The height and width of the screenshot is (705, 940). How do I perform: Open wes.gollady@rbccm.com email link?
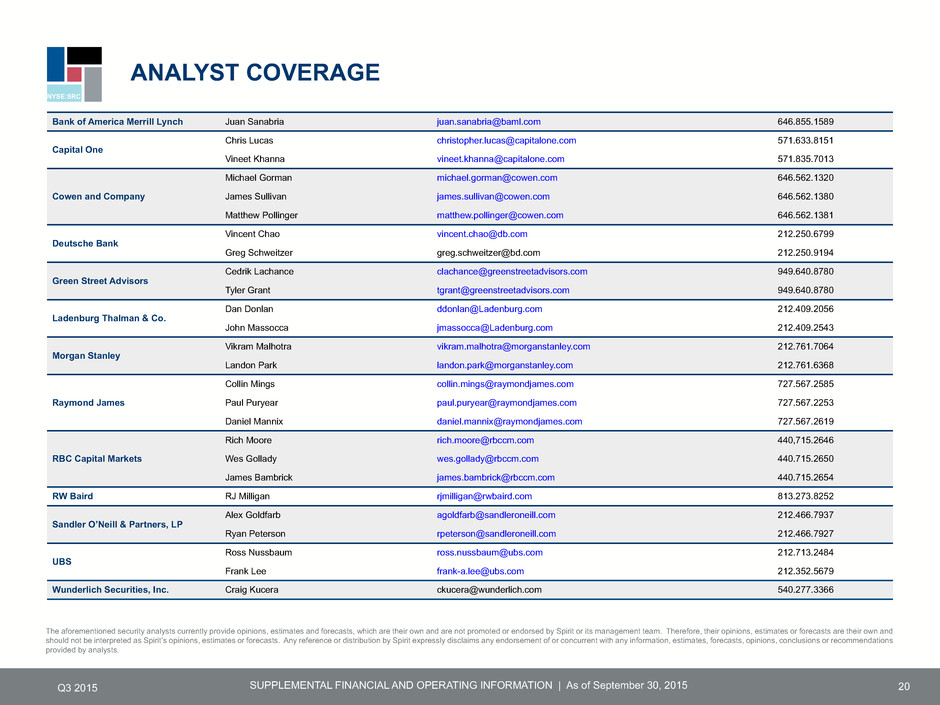coord(487,459)
